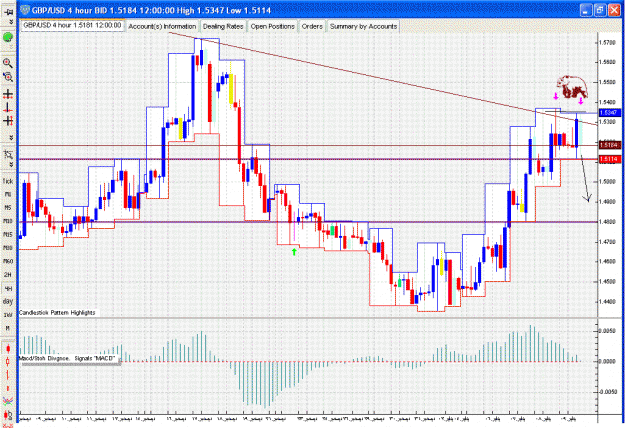Click the 1.5700 price axis value
The image size is (625, 428).
pyautogui.click(x=607, y=42)
